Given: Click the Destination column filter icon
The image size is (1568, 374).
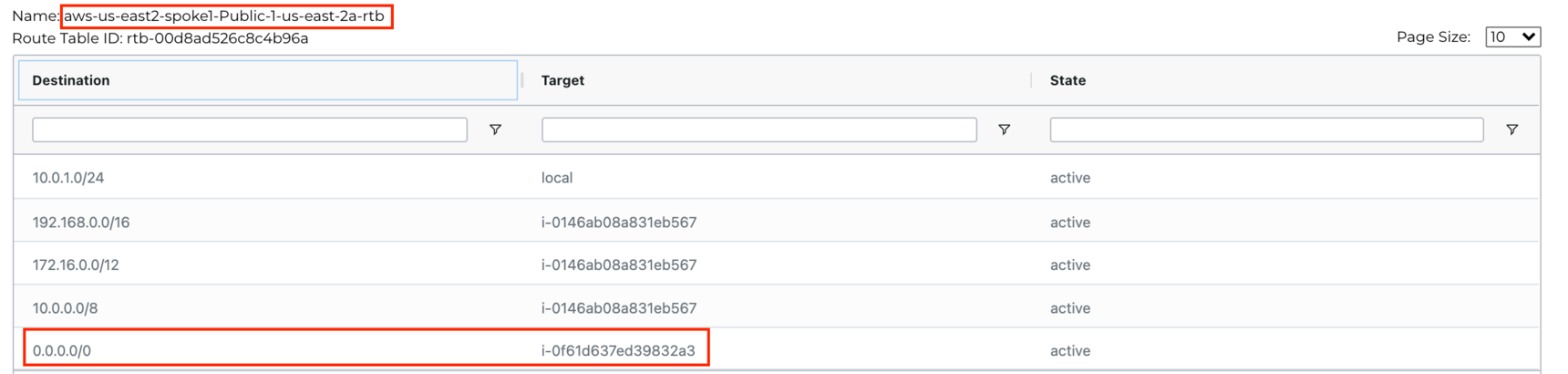Looking at the screenshot, I should coord(495,130).
